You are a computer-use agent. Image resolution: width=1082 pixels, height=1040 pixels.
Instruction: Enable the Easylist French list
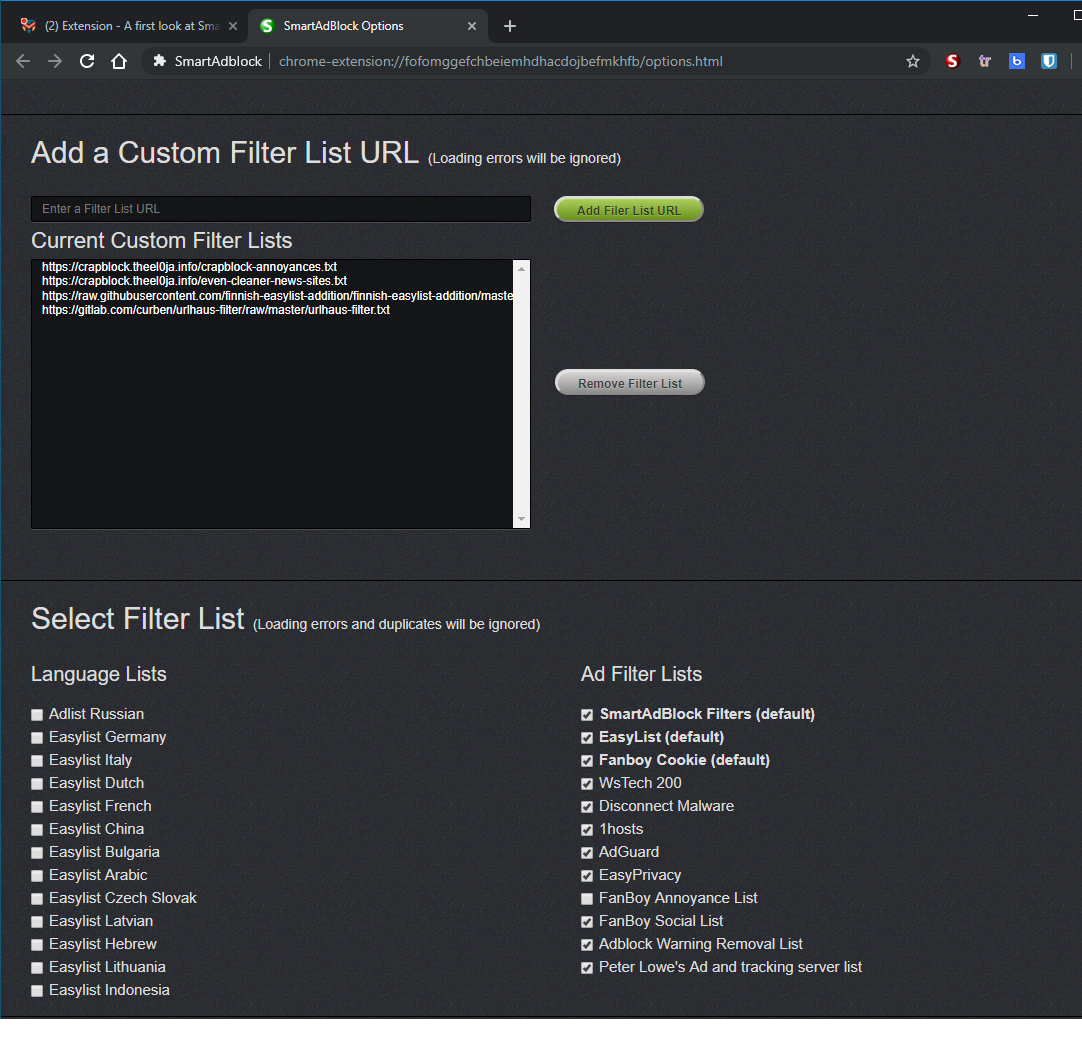pyautogui.click(x=37, y=807)
